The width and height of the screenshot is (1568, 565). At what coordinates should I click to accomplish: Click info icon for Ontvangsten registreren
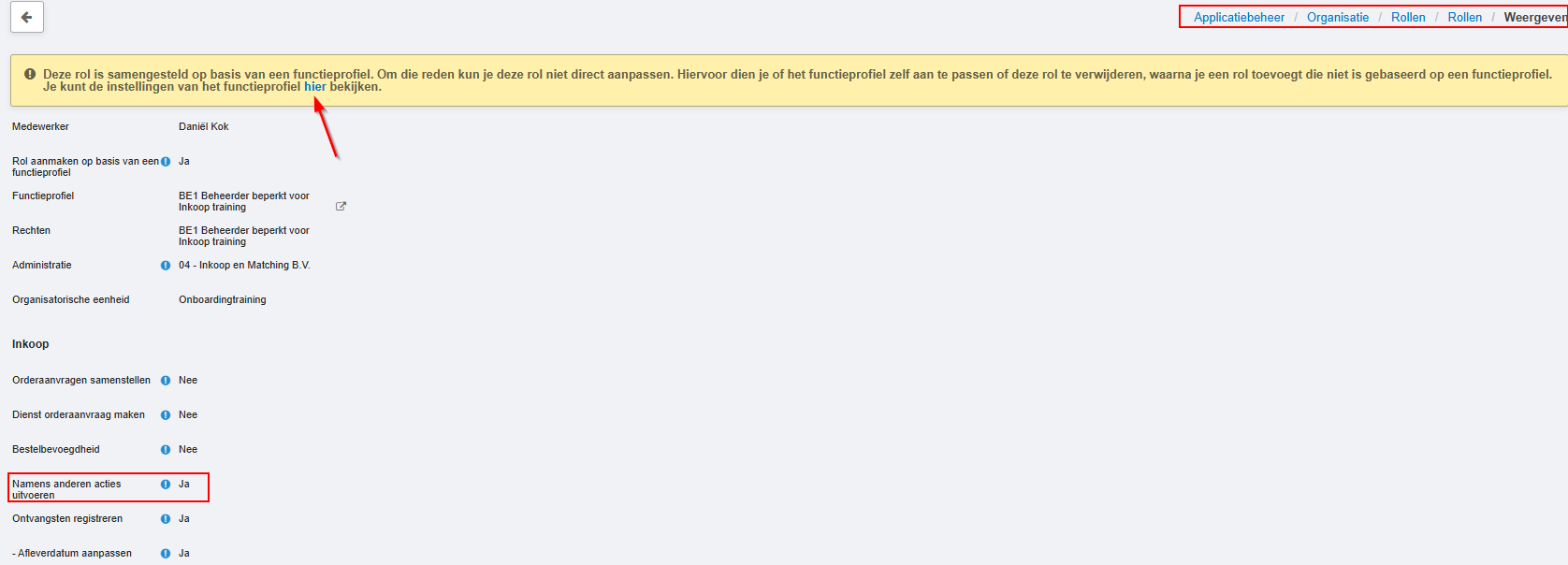[x=166, y=519]
